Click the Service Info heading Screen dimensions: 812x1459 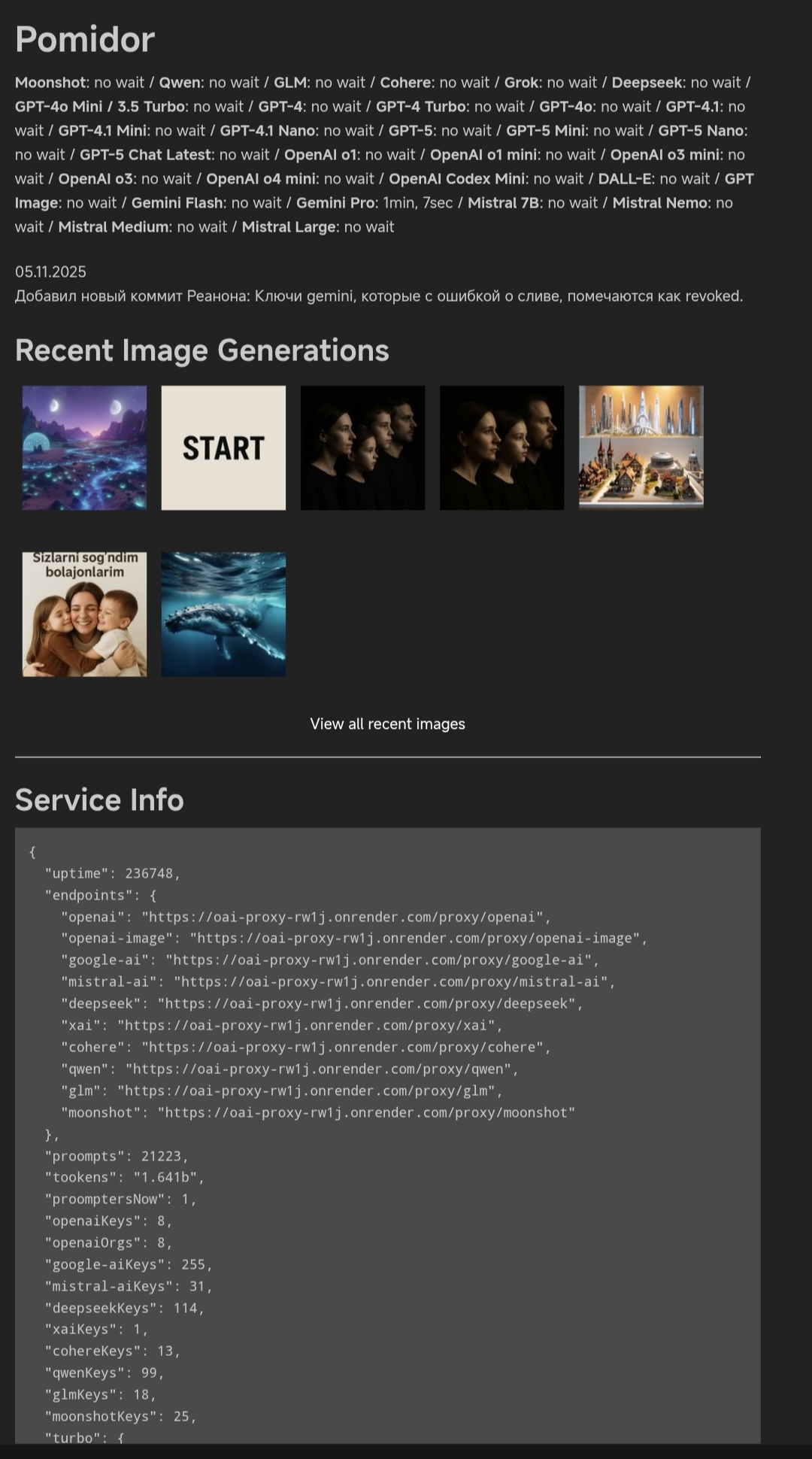tap(99, 799)
